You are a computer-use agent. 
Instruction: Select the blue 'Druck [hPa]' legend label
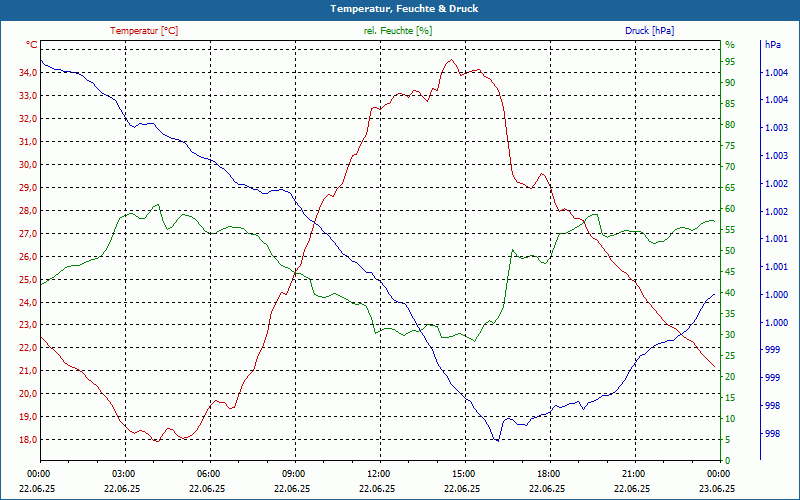(649, 31)
